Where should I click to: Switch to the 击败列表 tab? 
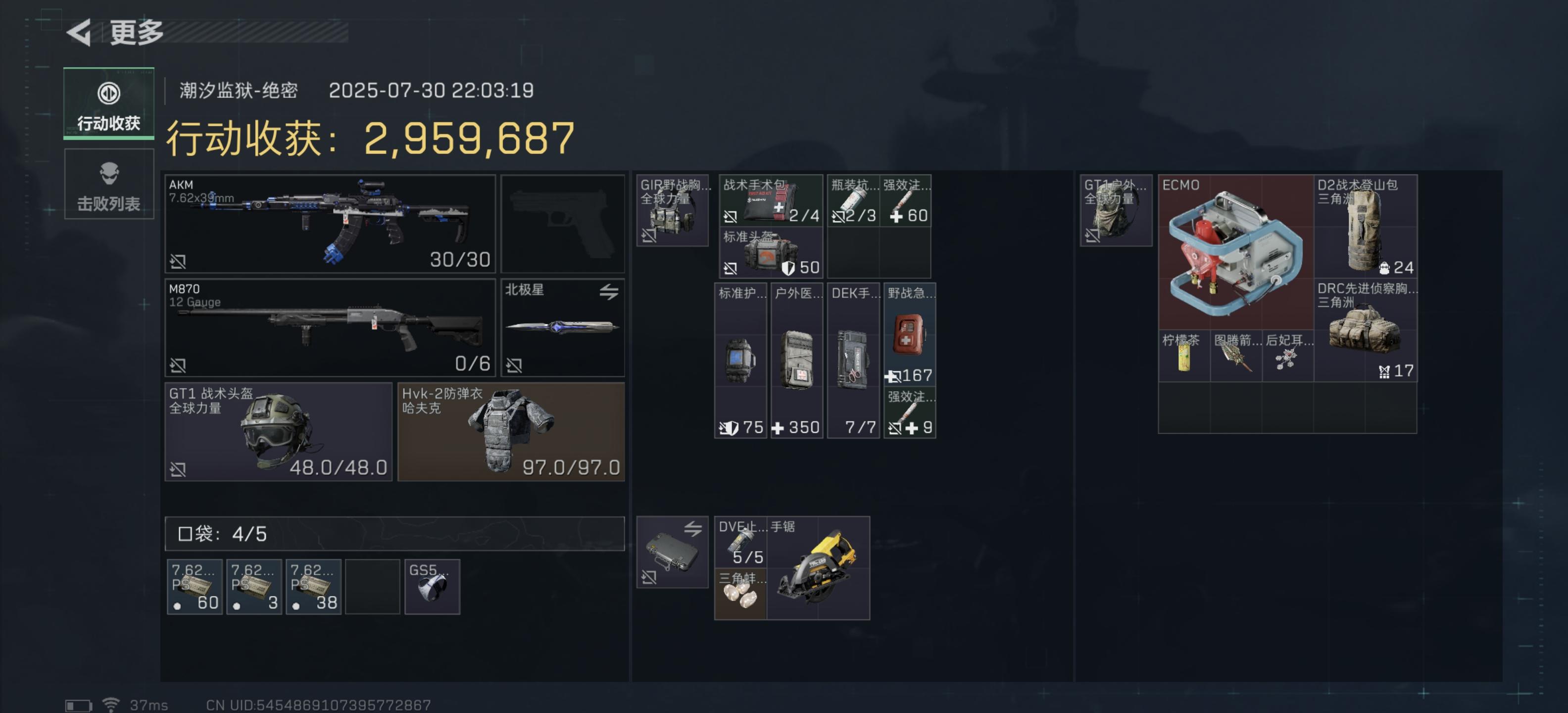click(109, 185)
